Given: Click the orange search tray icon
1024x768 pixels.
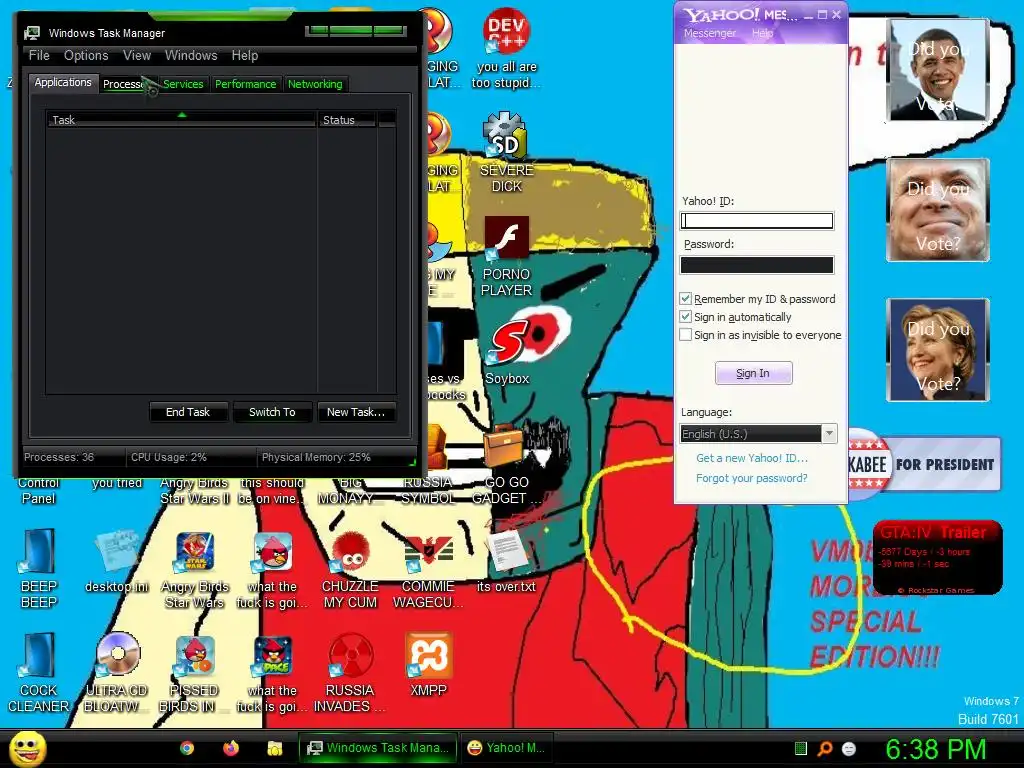Looking at the screenshot, I should coord(825,748).
